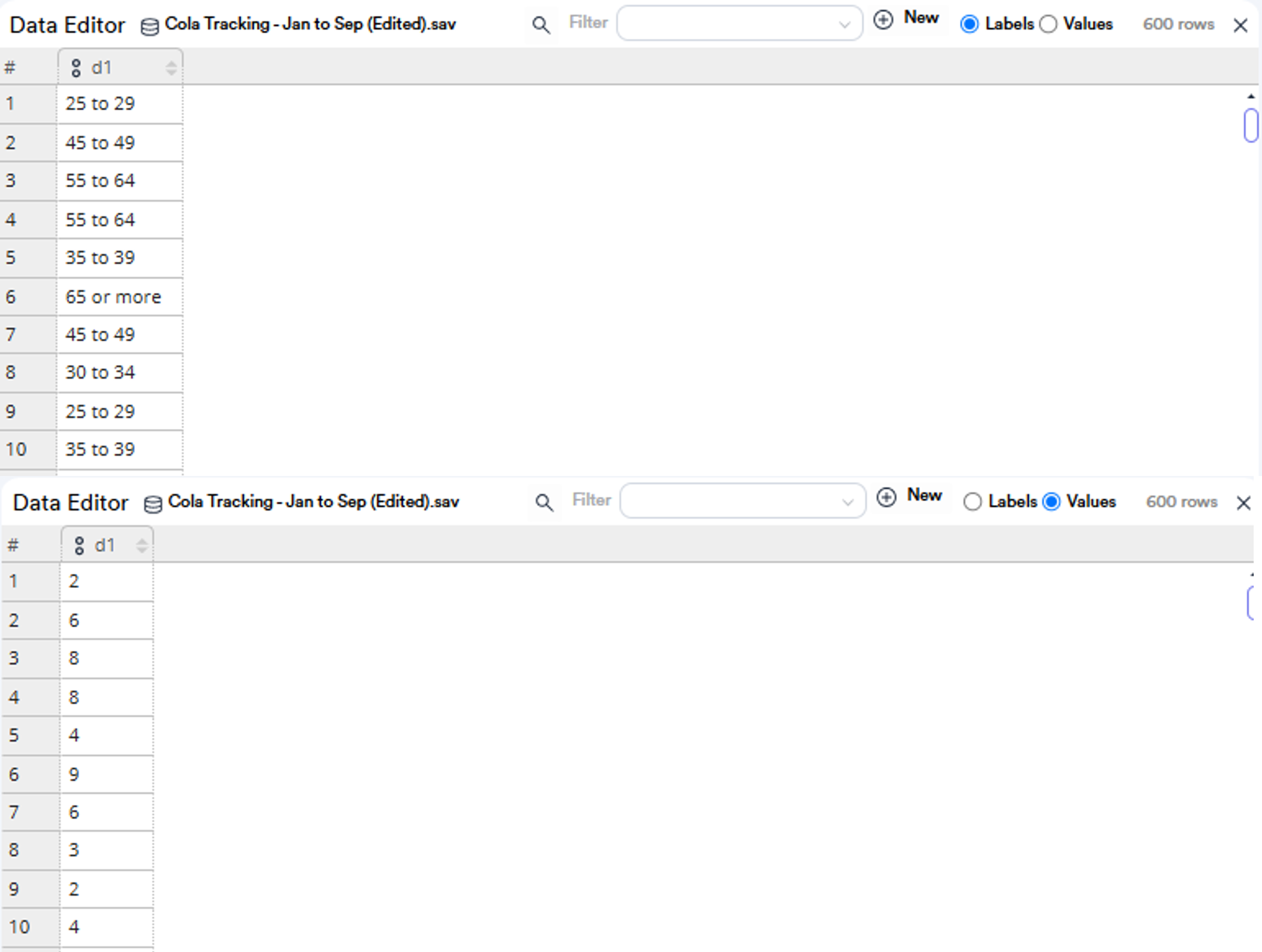Select cell '30 to 34' in row 8
Viewport: 1262px width, 952px height.
coord(120,372)
